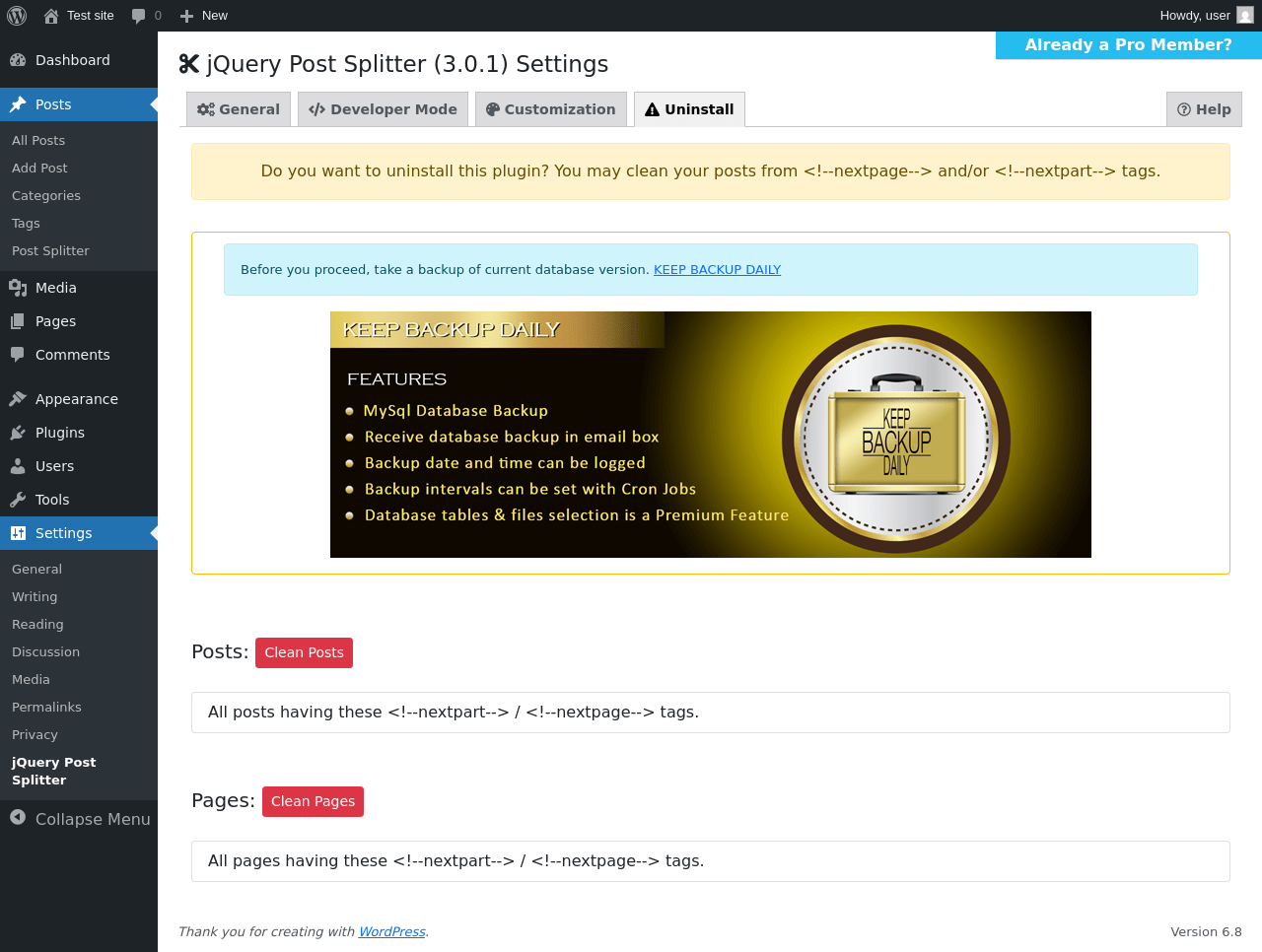
Task: Click the plus New icon in admin bar
Action: (x=186, y=16)
